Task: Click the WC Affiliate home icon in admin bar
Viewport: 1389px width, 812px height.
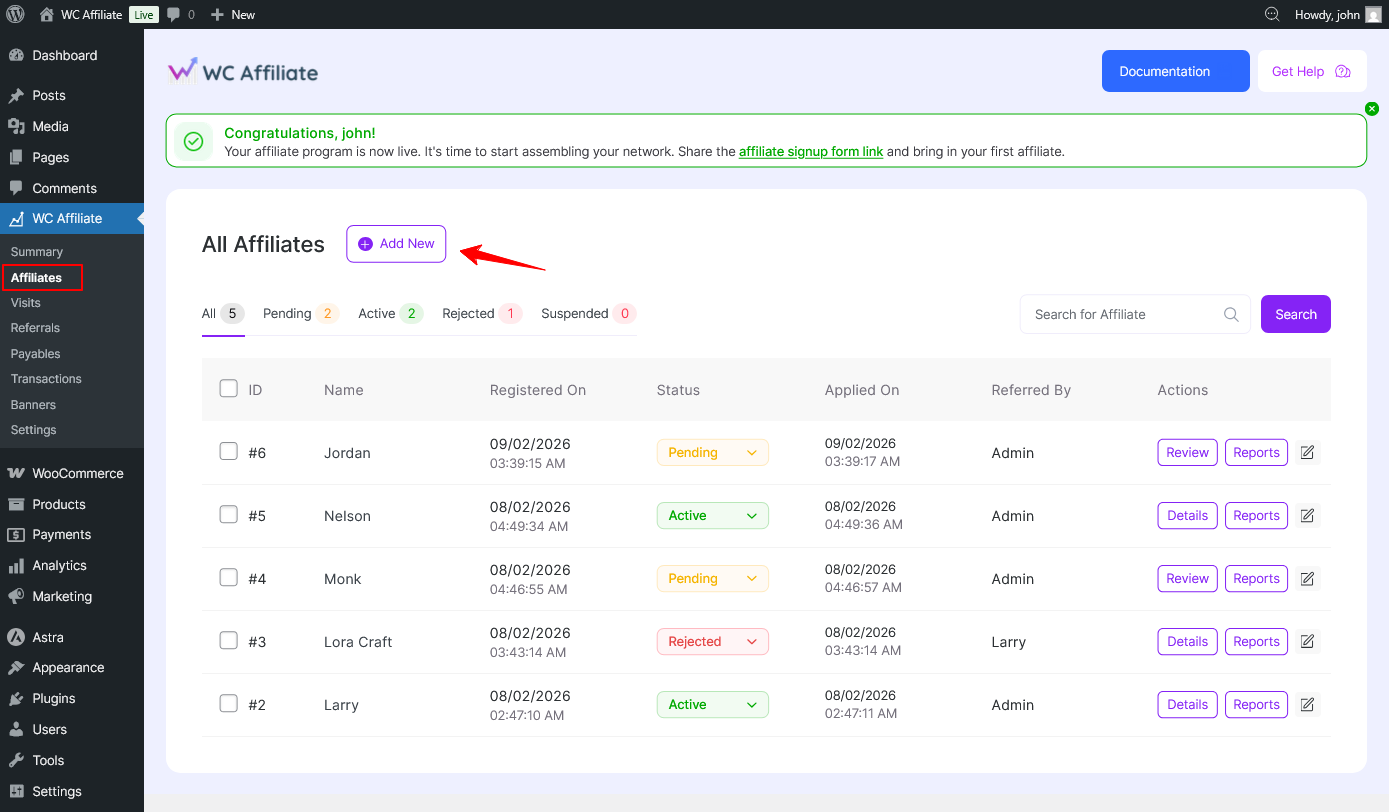Action: pos(46,14)
